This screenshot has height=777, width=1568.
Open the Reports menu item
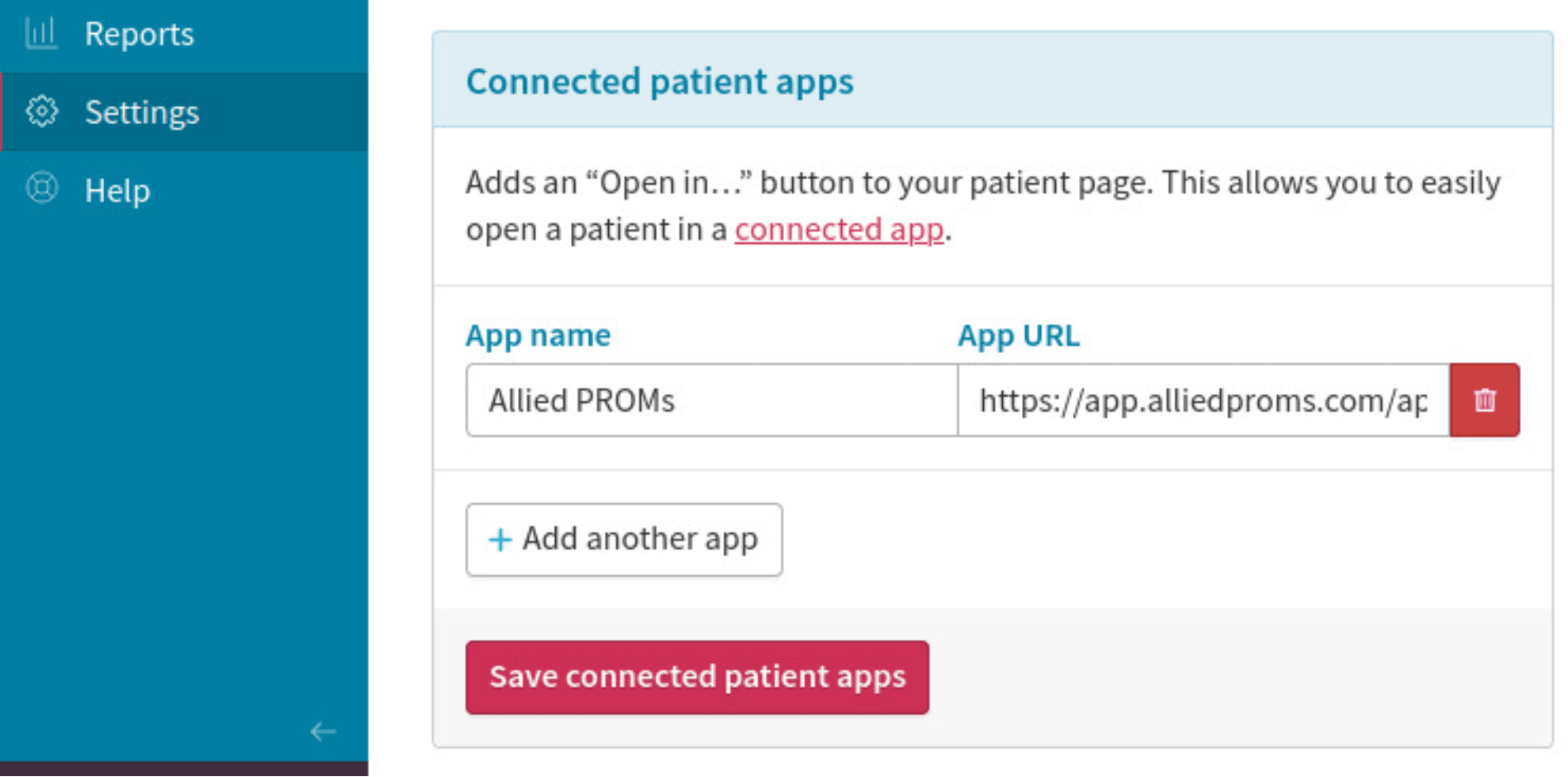click(139, 34)
